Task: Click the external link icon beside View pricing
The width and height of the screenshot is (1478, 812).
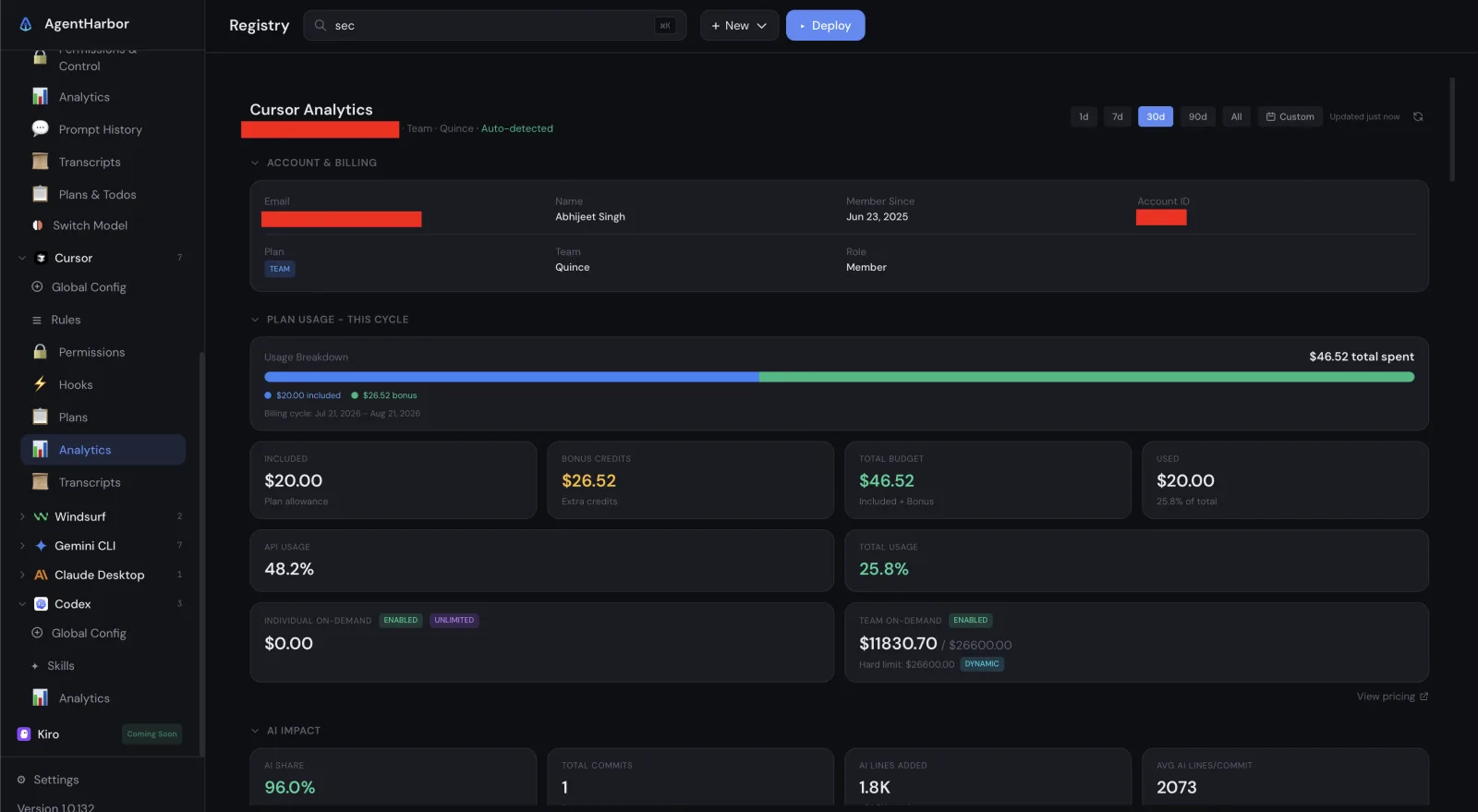Action: click(x=1423, y=697)
